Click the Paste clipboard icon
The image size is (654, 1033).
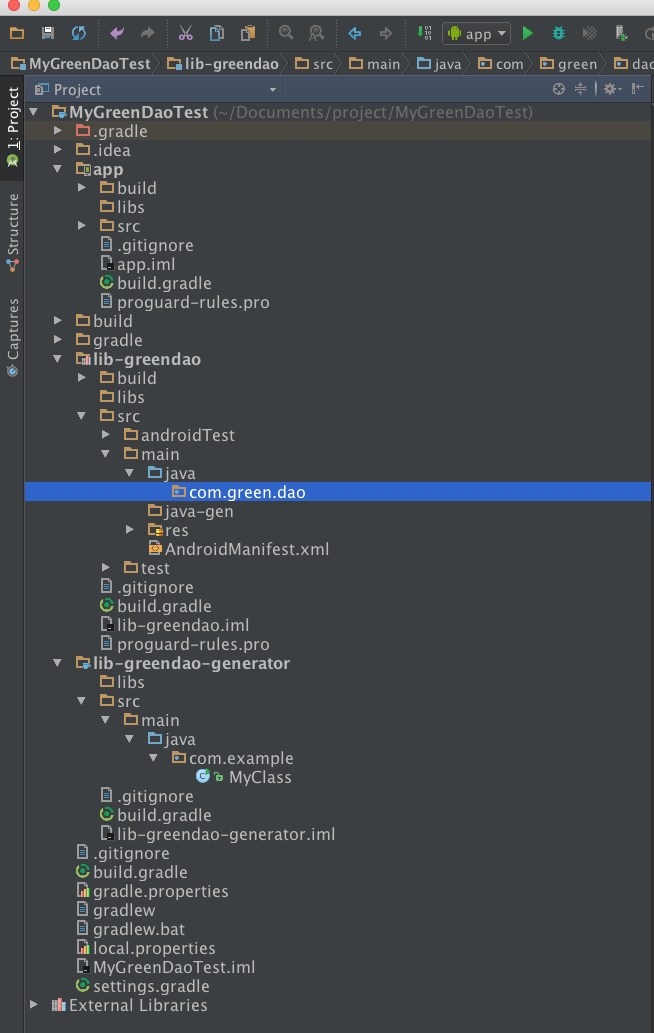(x=248, y=34)
